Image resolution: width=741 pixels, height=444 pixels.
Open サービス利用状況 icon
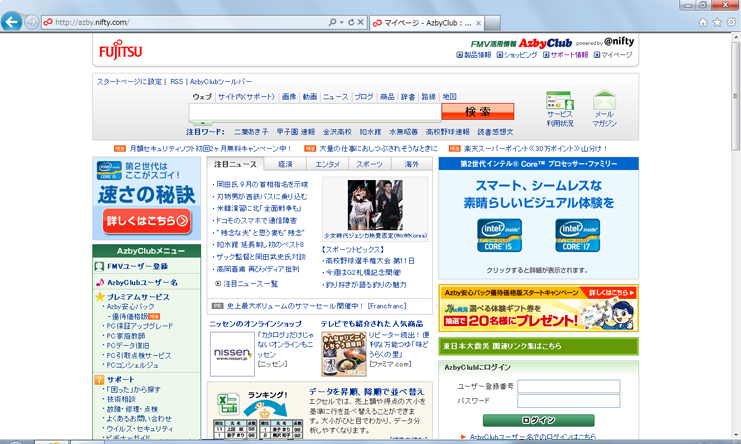click(560, 109)
